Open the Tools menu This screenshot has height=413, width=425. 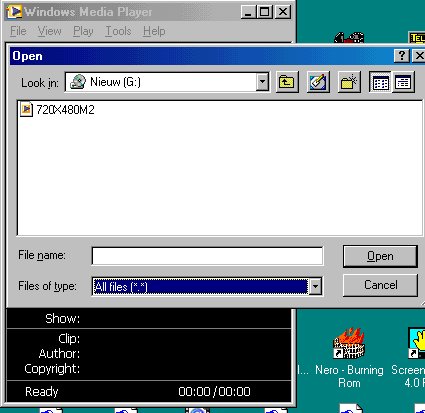[118, 31]
